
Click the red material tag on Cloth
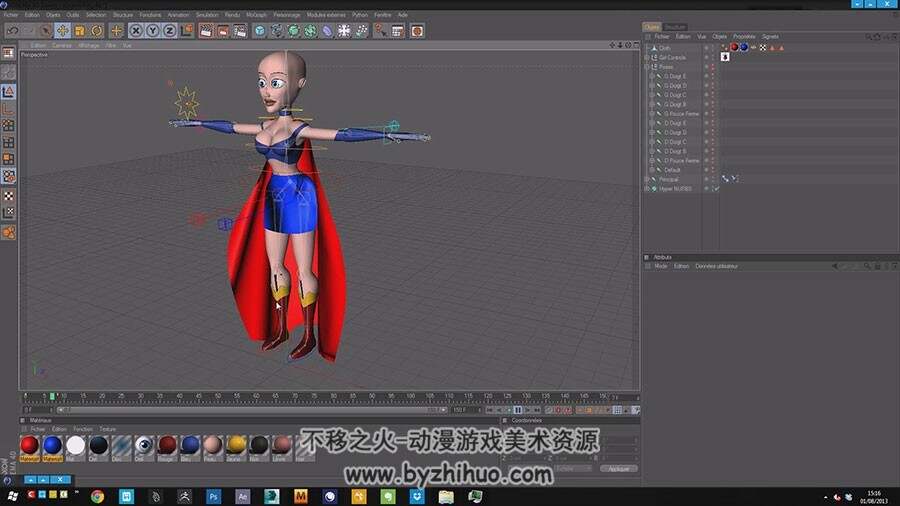(734, 48)
